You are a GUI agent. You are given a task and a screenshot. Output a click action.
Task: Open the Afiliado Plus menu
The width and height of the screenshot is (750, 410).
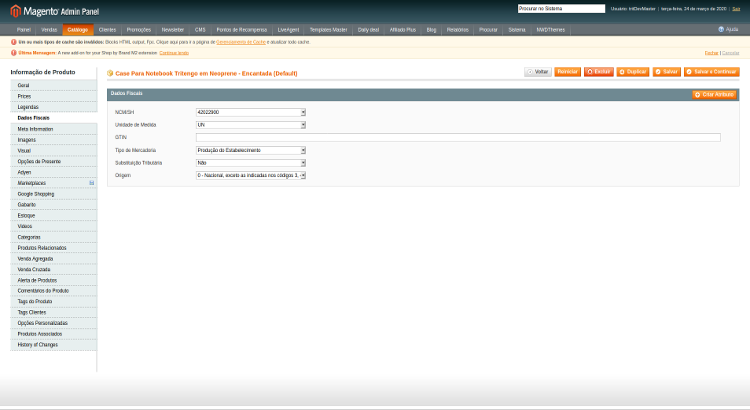(x=403, y=30)
